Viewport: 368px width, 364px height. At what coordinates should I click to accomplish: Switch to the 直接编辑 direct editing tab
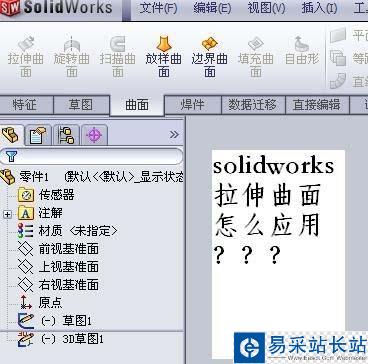pyautogui.click(x=317, y=105)
